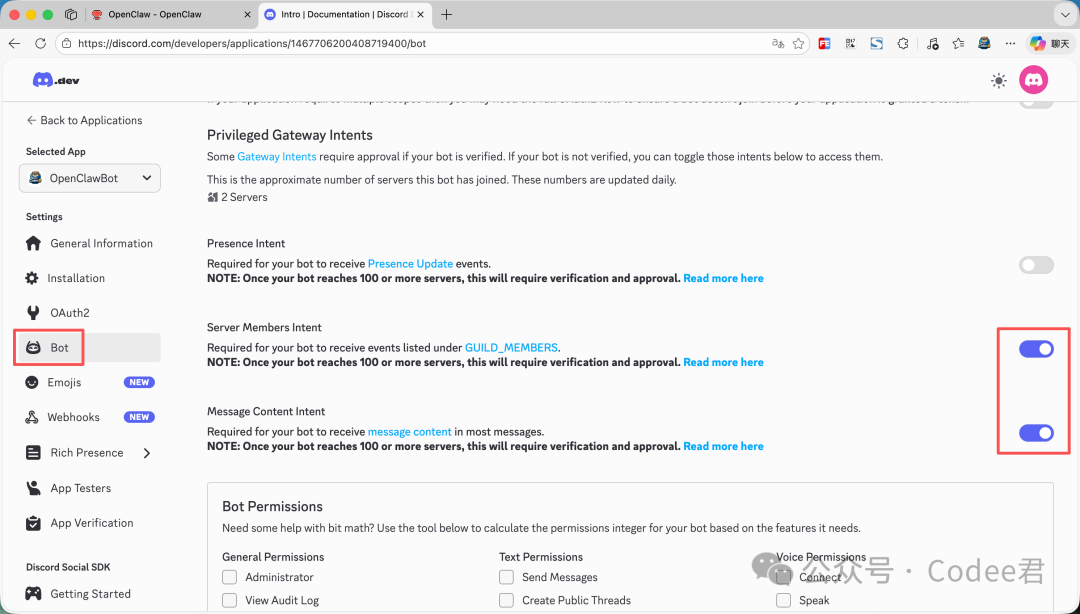Click the Discord .dev logo

pos(56,80)
